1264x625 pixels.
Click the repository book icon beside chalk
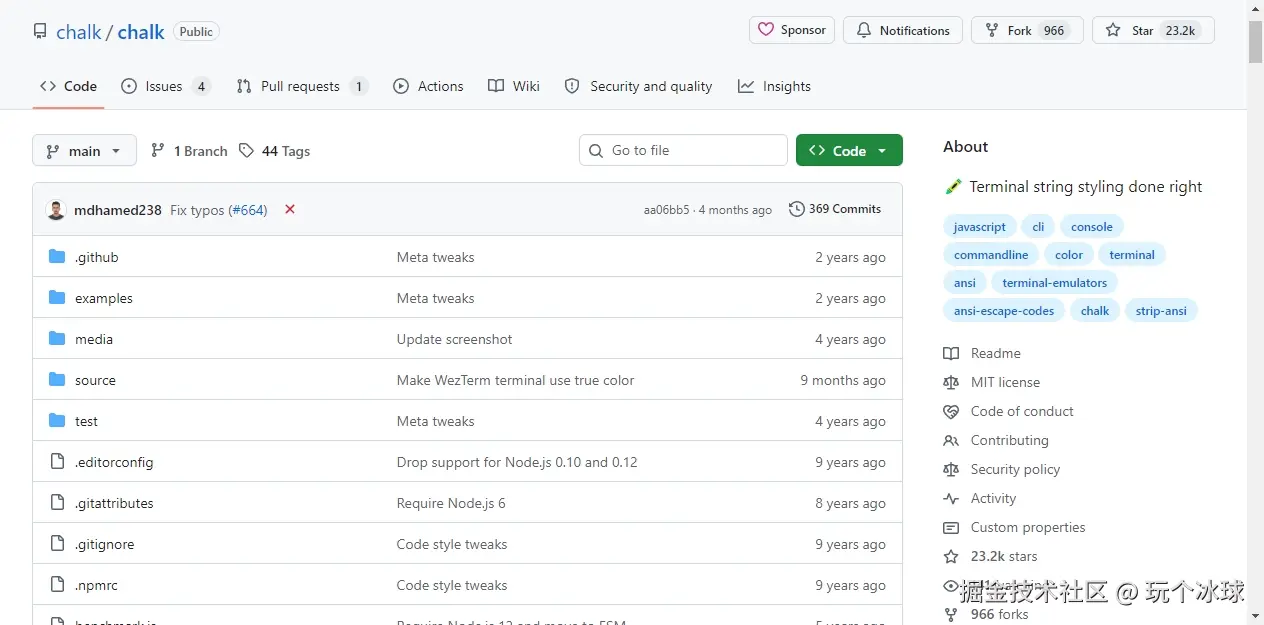[x=40, y=31]
